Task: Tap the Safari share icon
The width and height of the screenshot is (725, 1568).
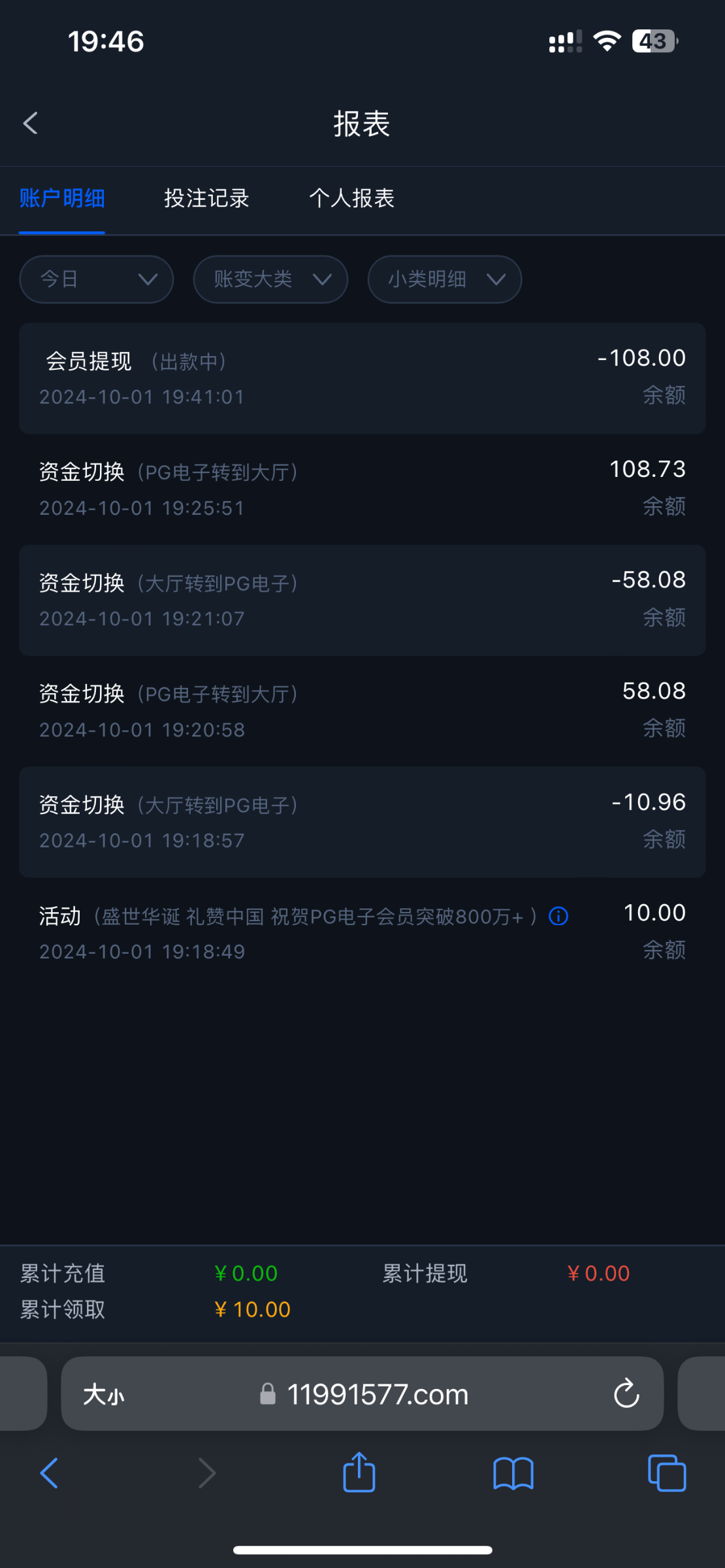Action: (359, 1473)
